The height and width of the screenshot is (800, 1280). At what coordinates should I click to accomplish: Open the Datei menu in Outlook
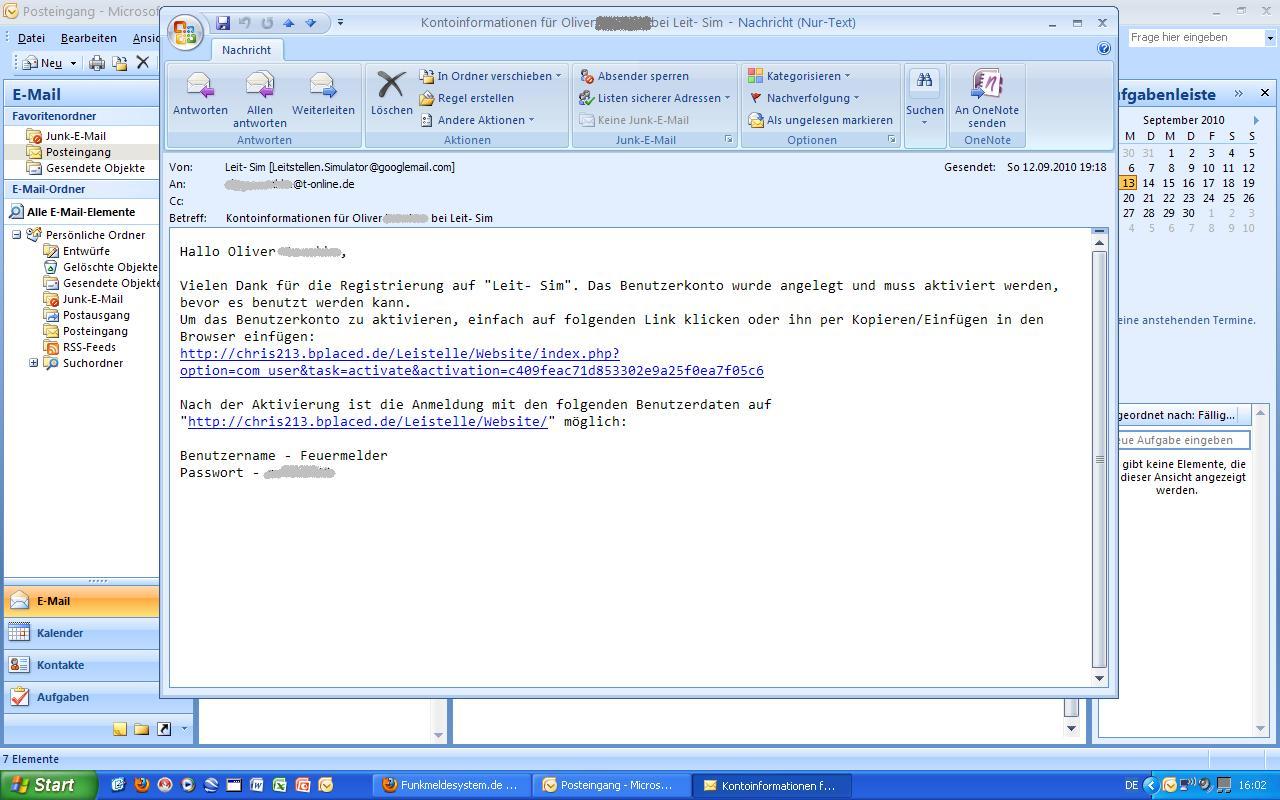(31, 38)
